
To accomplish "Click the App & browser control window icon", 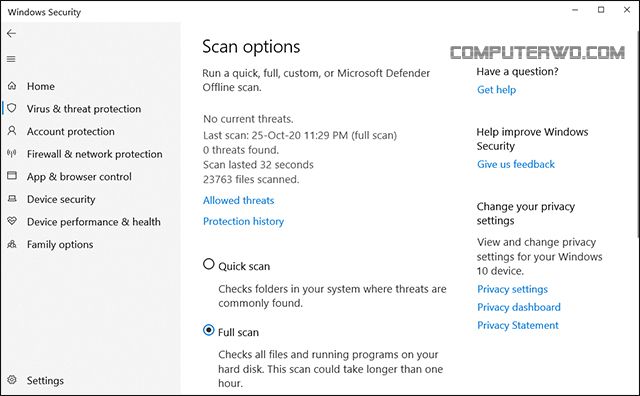I will [12, 176].
